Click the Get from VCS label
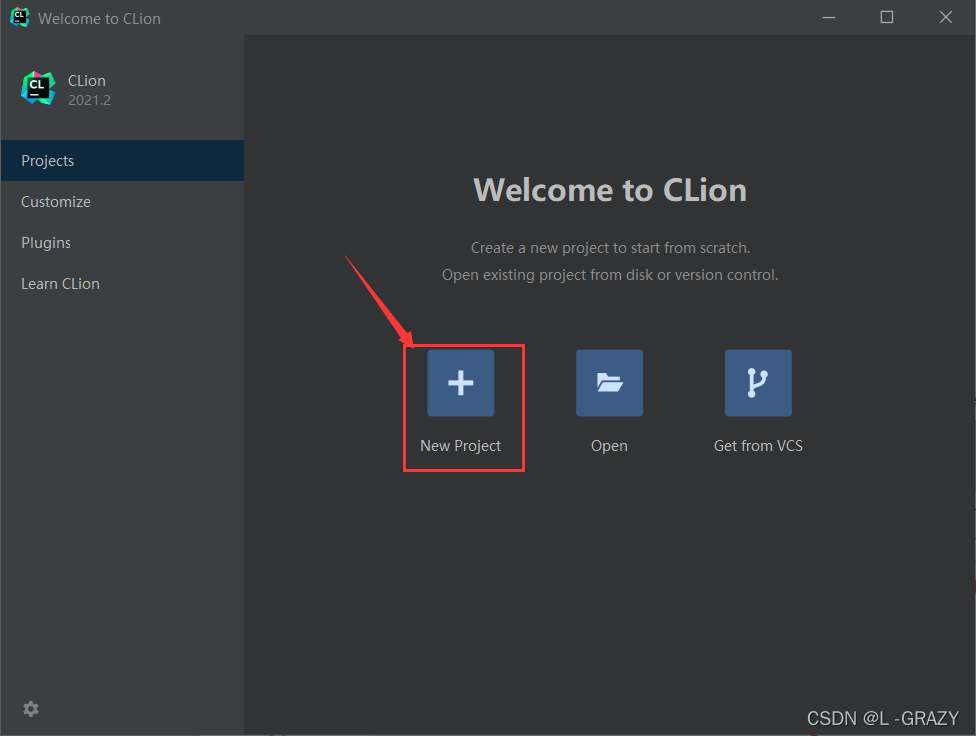This screenshot has width=976, height=736. pos(758,446)
